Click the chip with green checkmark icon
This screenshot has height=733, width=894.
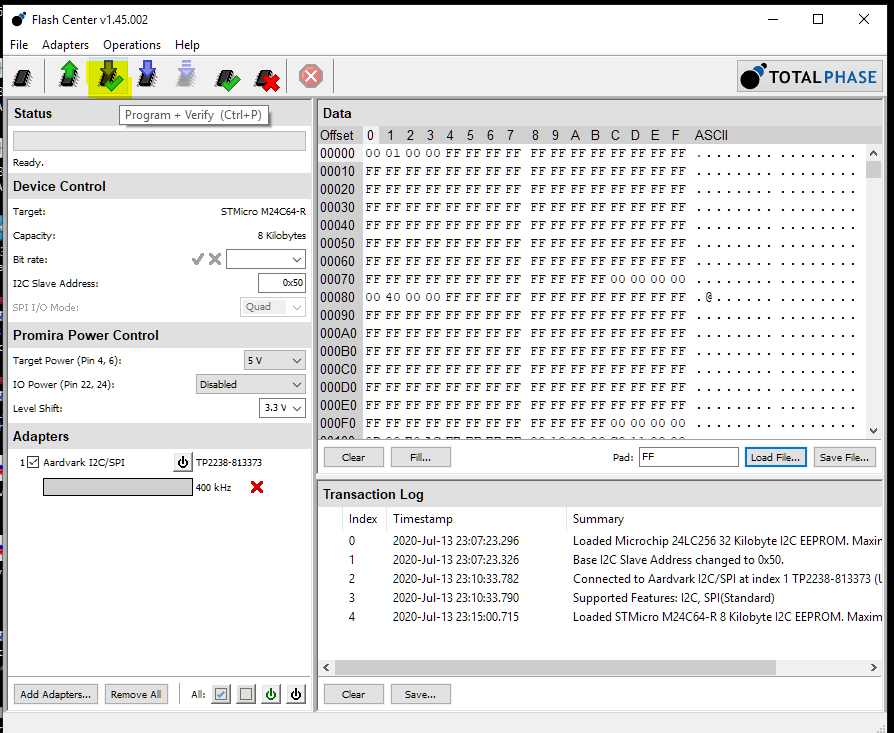[x=227, y=77]
